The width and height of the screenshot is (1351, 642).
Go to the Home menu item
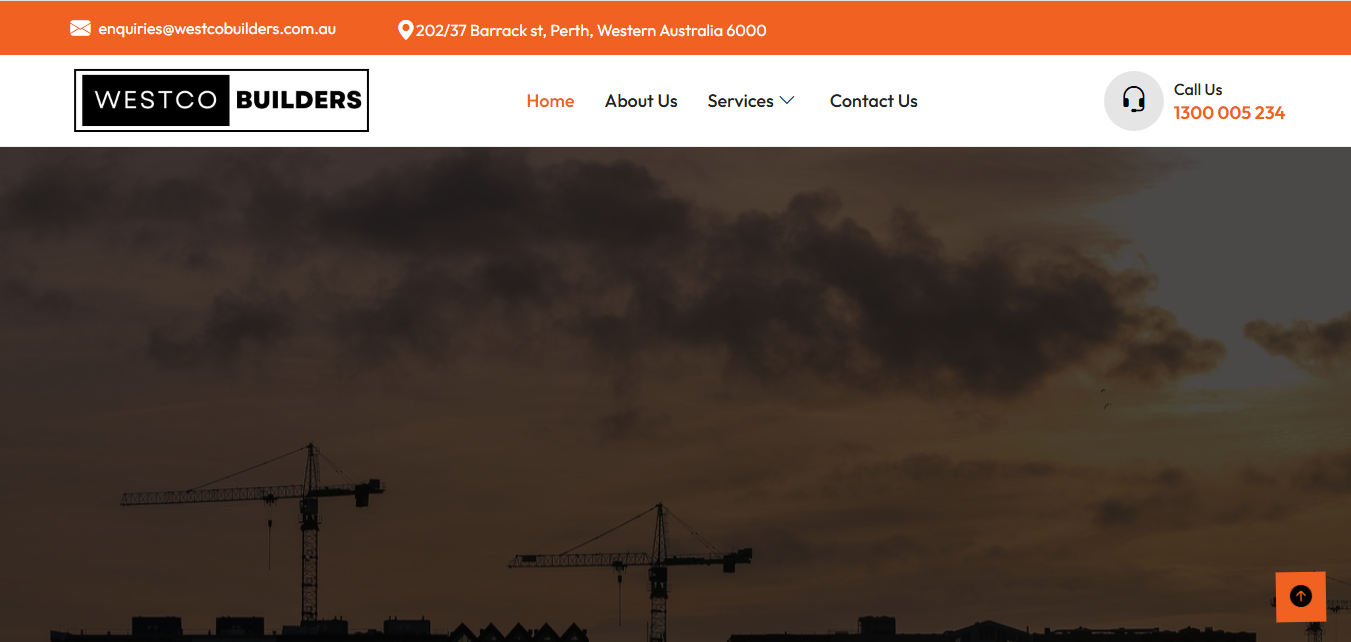click(x=550, y=101)
